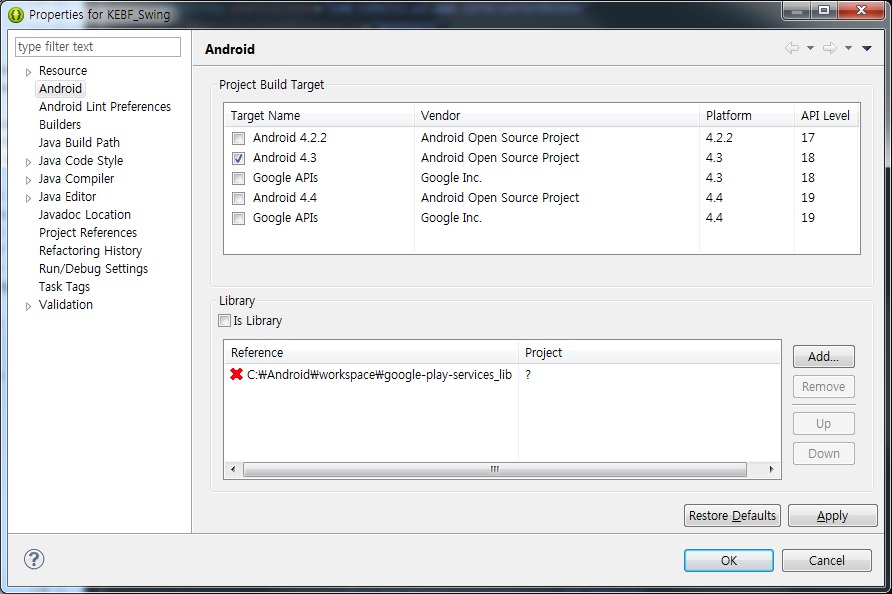The width and height of the screenshot is (892, 594).
Task: Click the Down button
Action: tap(824, 453)
